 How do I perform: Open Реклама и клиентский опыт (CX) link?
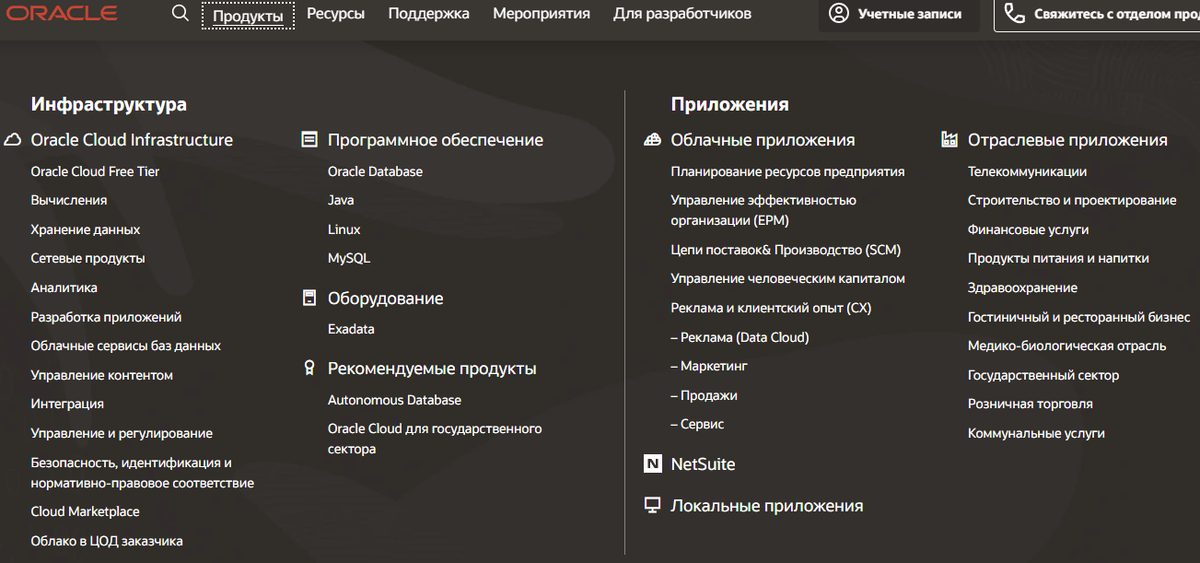[771, 308]
